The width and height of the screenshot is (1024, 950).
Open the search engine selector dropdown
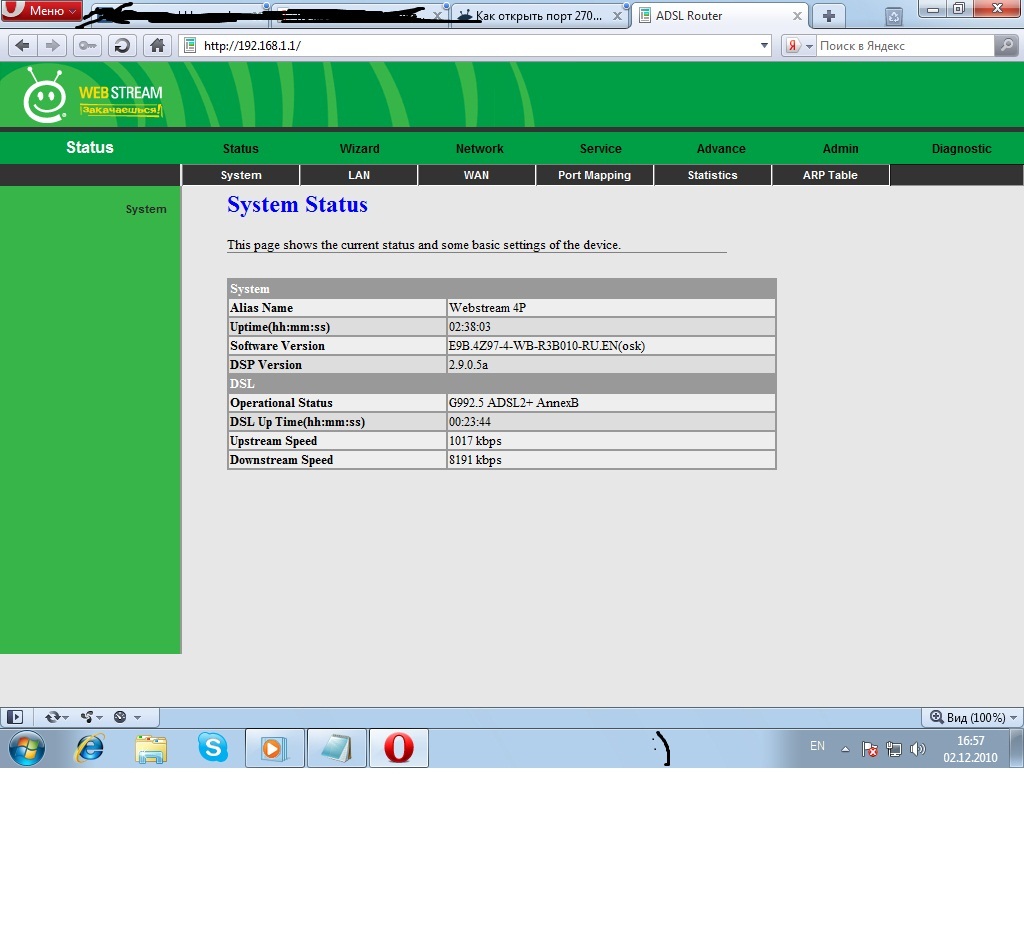click(x=809, y=46)
